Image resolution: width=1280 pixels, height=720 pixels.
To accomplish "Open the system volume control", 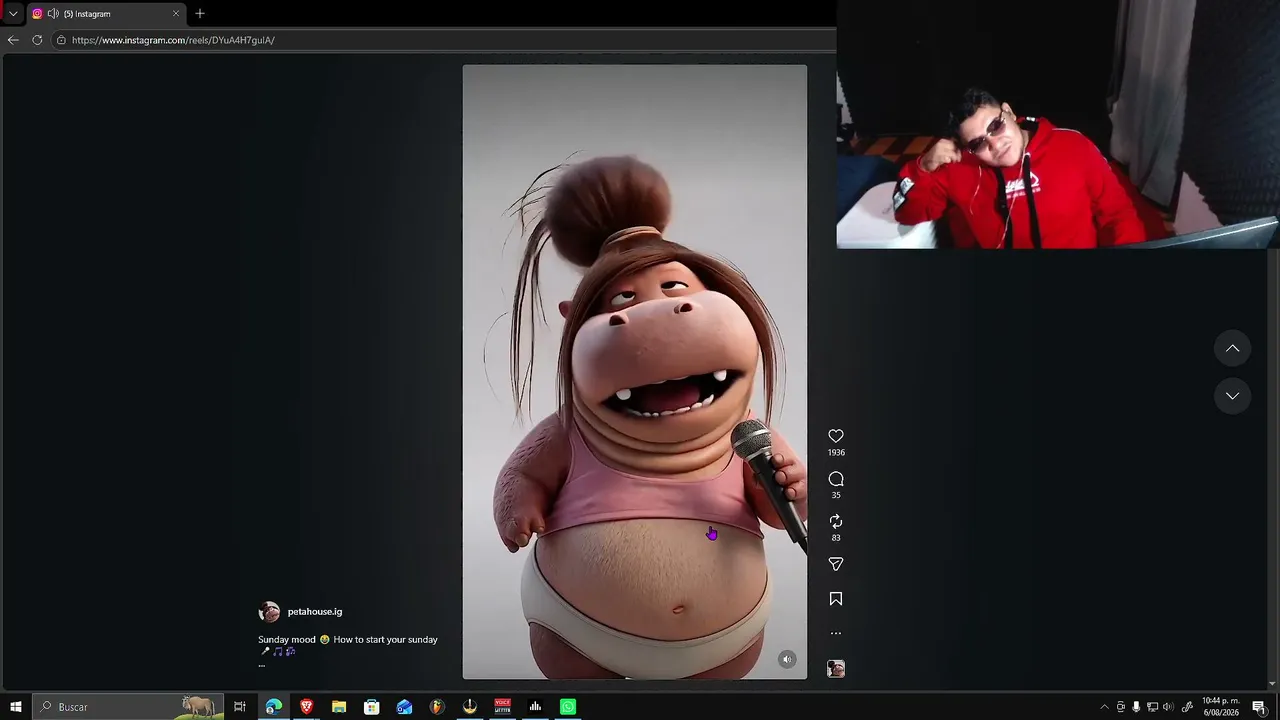I will (1168, 707).
